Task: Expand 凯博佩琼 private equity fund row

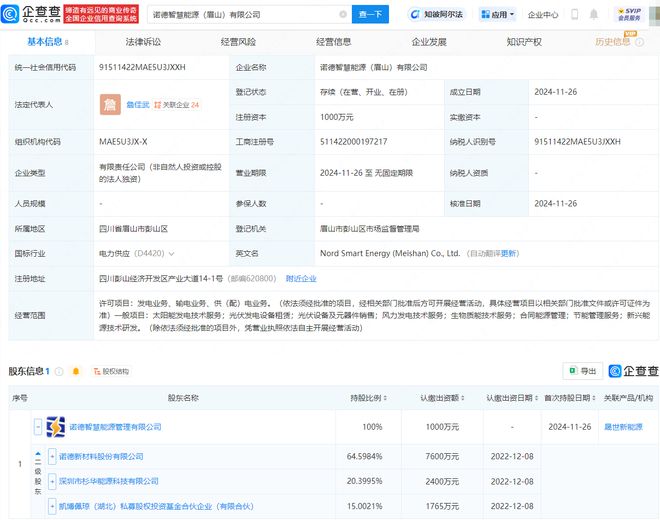Action: pyautogui.click(x=52, y=506)
